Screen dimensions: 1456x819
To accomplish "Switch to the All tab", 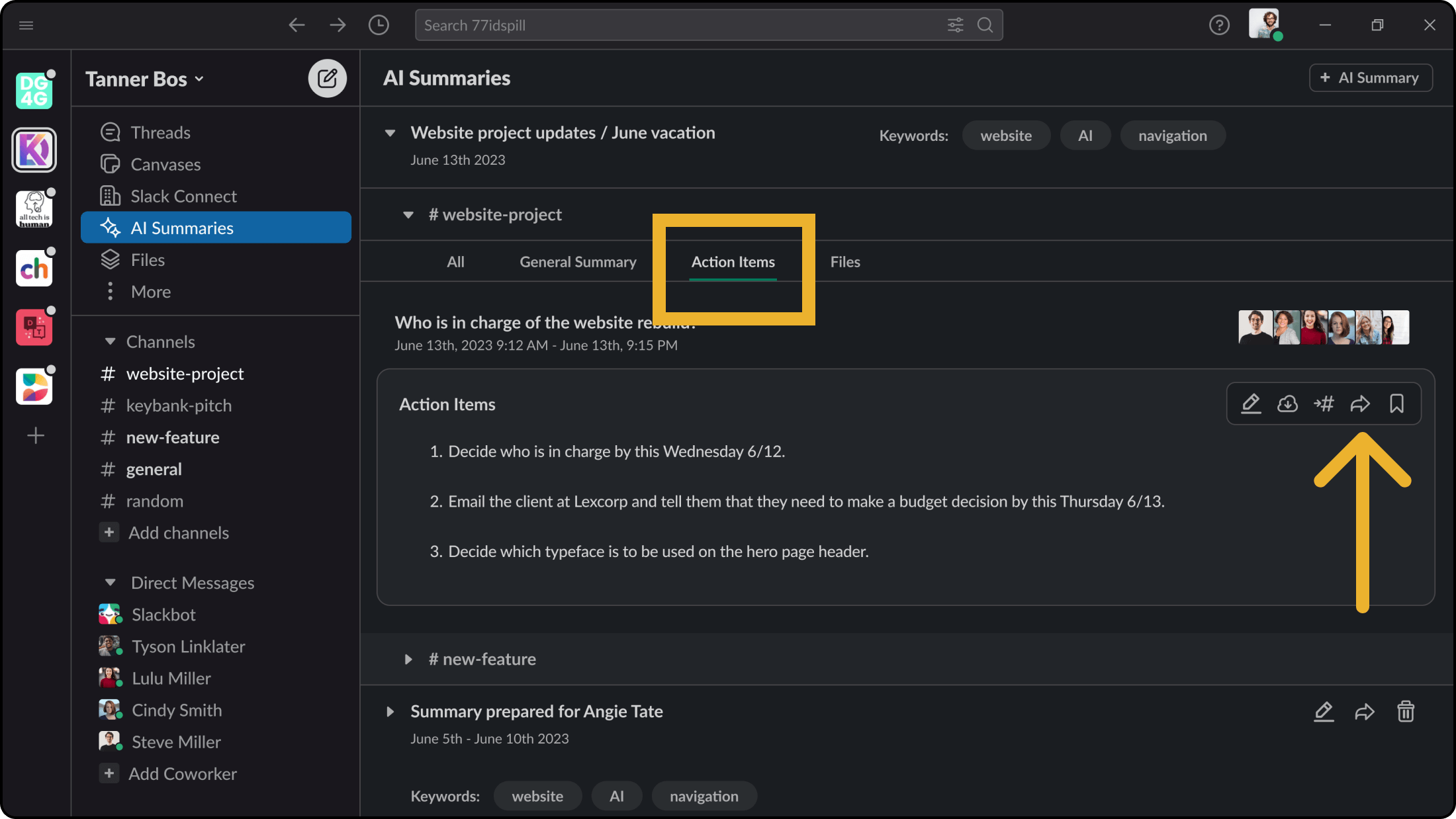I will 455,262.
